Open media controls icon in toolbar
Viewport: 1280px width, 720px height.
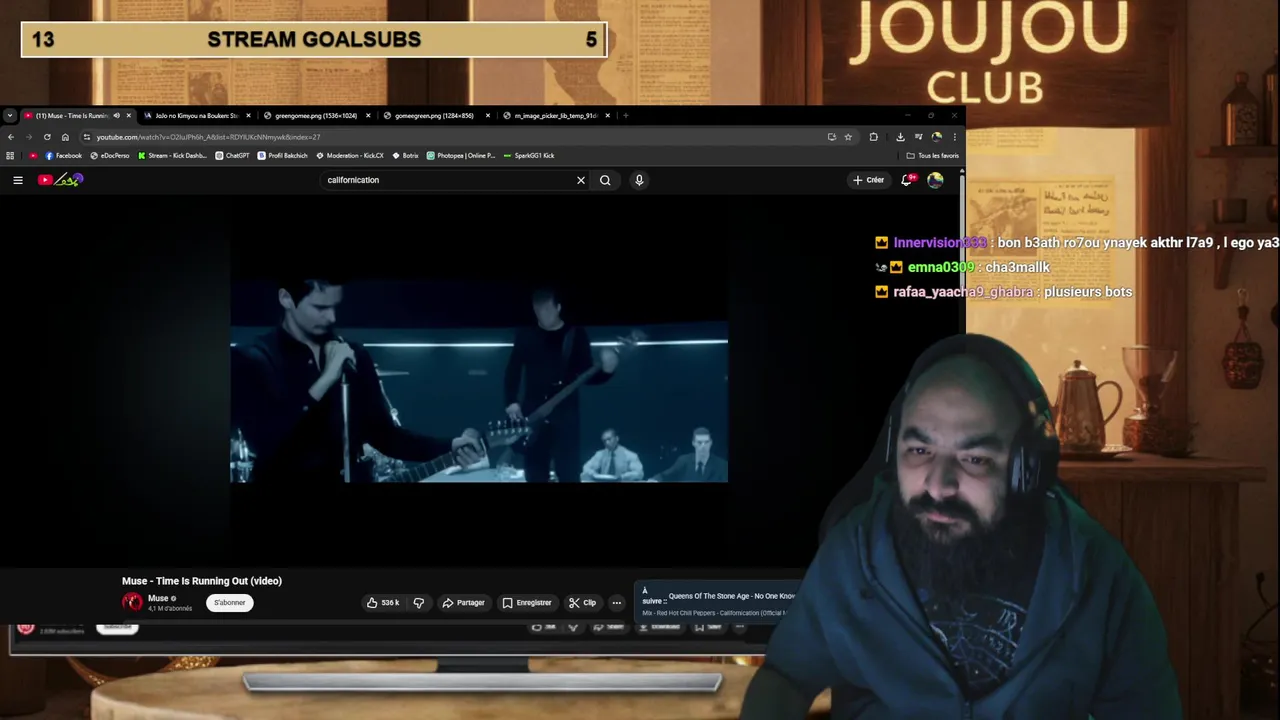click(x=918, y=137)
